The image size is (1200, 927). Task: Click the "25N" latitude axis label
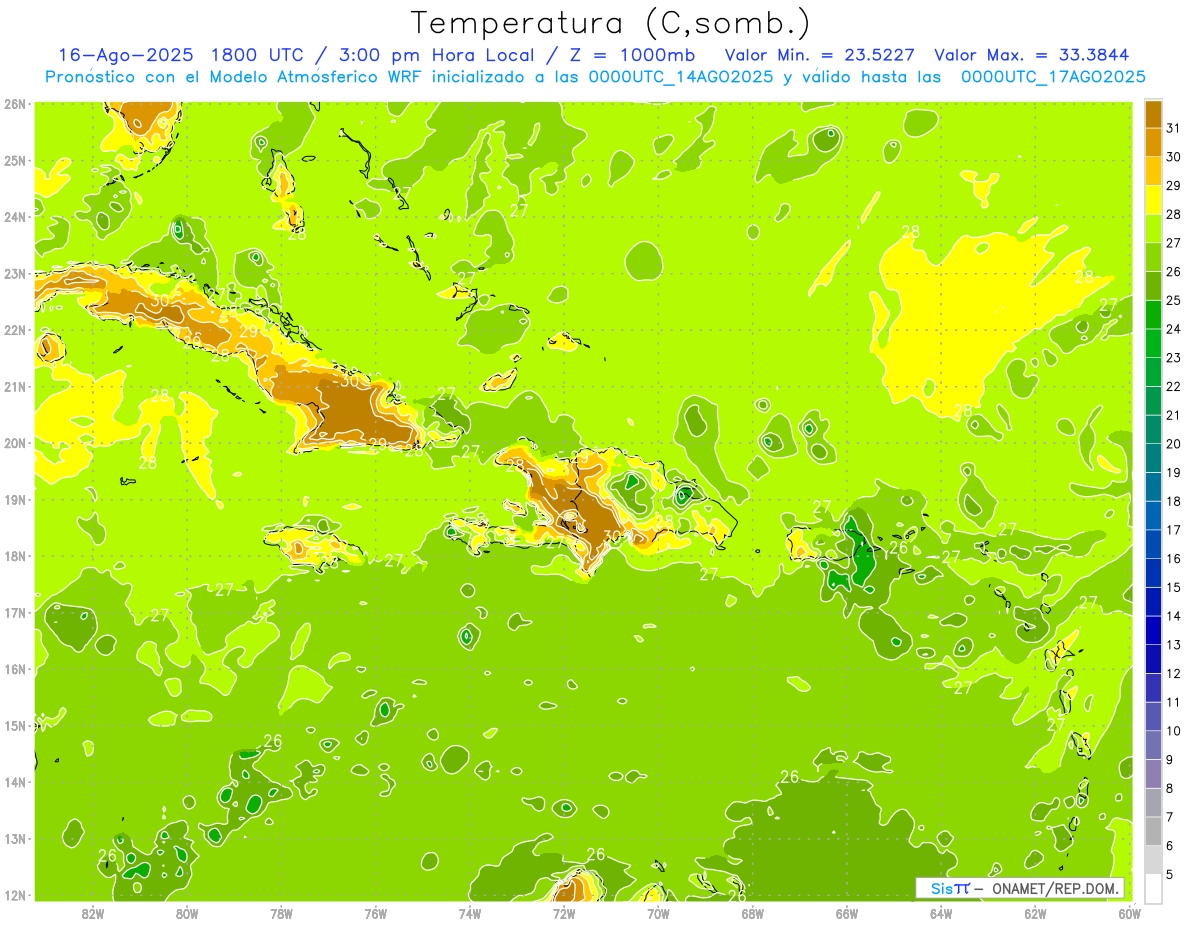pyautogui.click(x=15, y=160)
